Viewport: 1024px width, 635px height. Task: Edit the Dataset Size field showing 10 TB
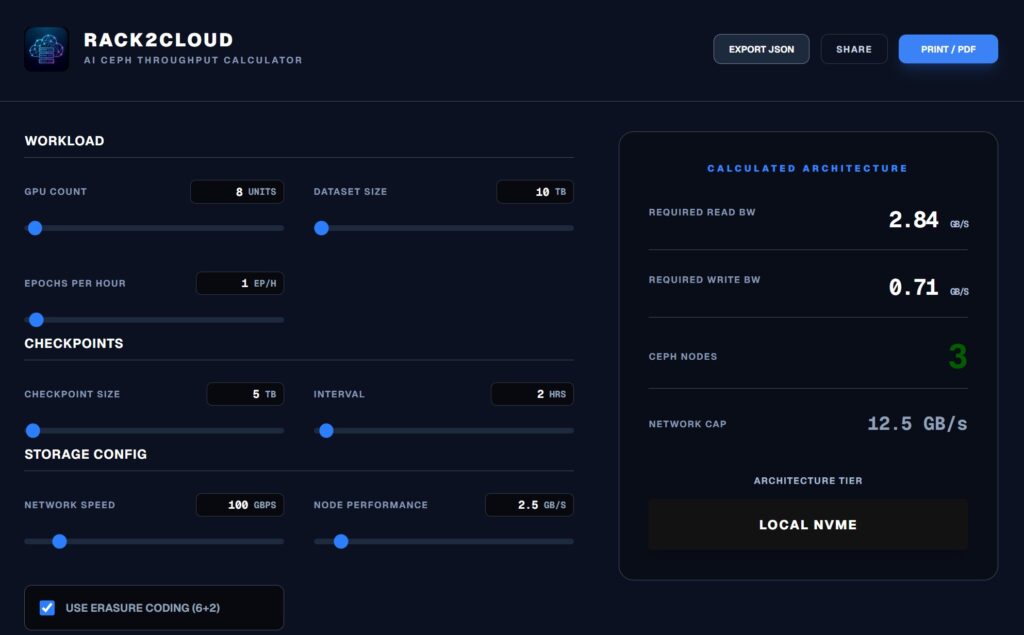point(535,191)
